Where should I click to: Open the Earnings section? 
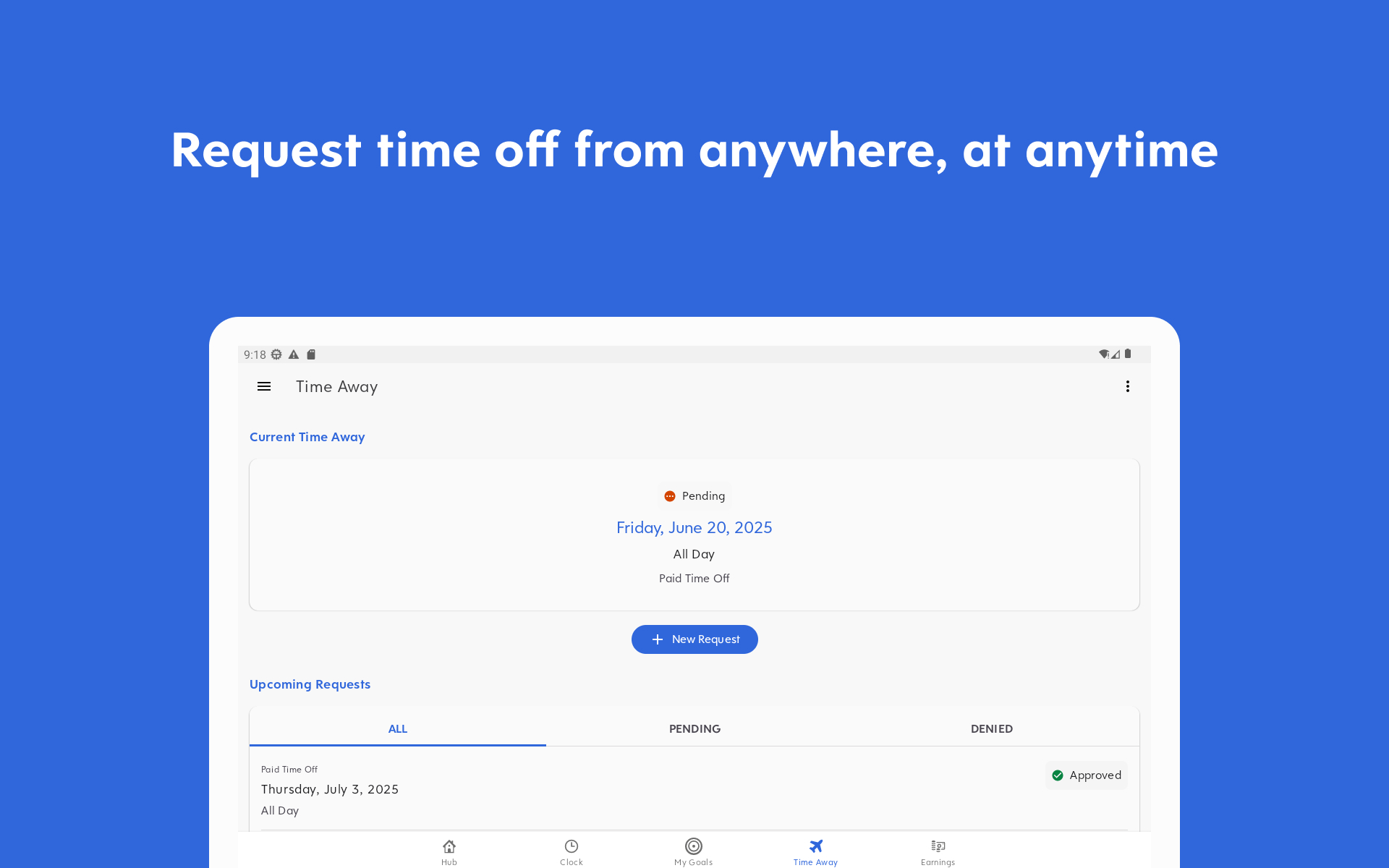coord(938,851)
